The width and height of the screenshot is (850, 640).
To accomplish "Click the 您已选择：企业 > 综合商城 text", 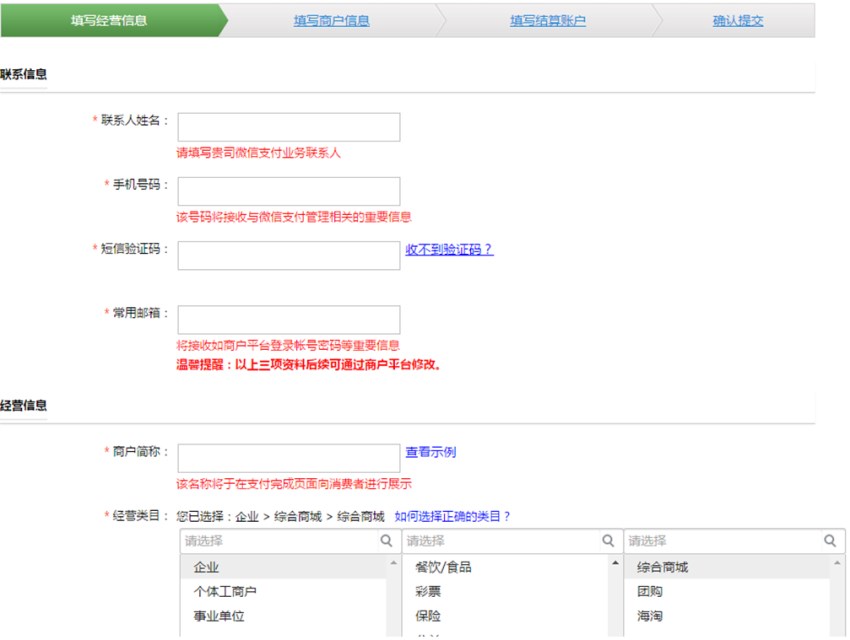I will point(281,516).
